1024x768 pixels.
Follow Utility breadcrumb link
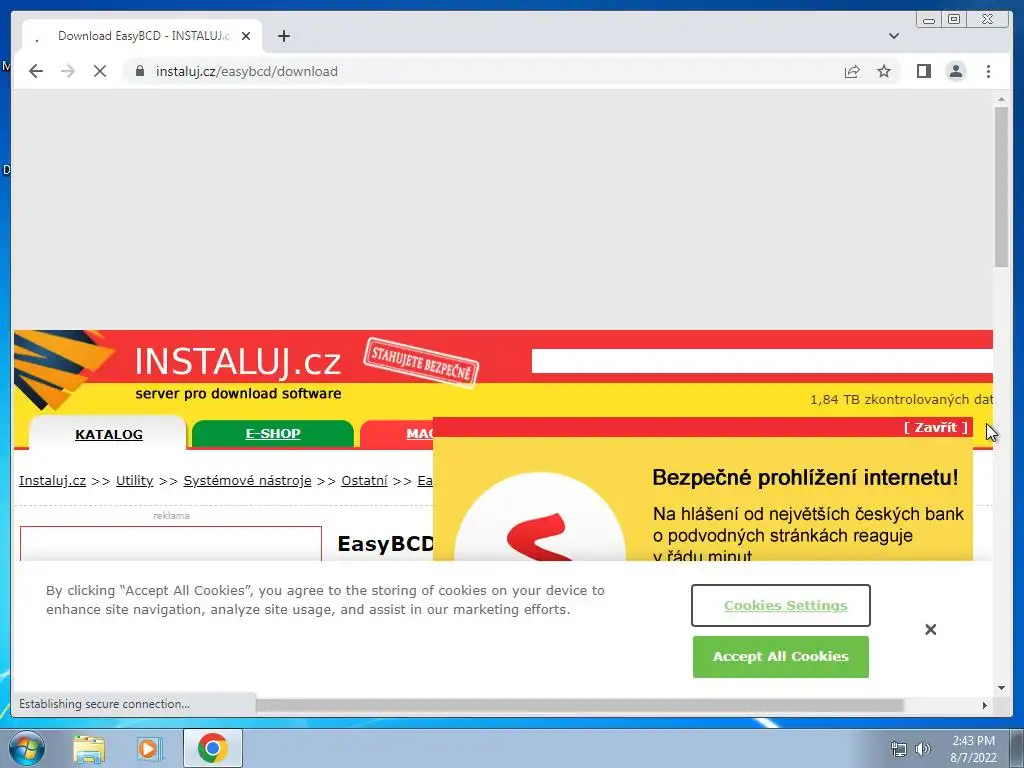pos(135,481)
